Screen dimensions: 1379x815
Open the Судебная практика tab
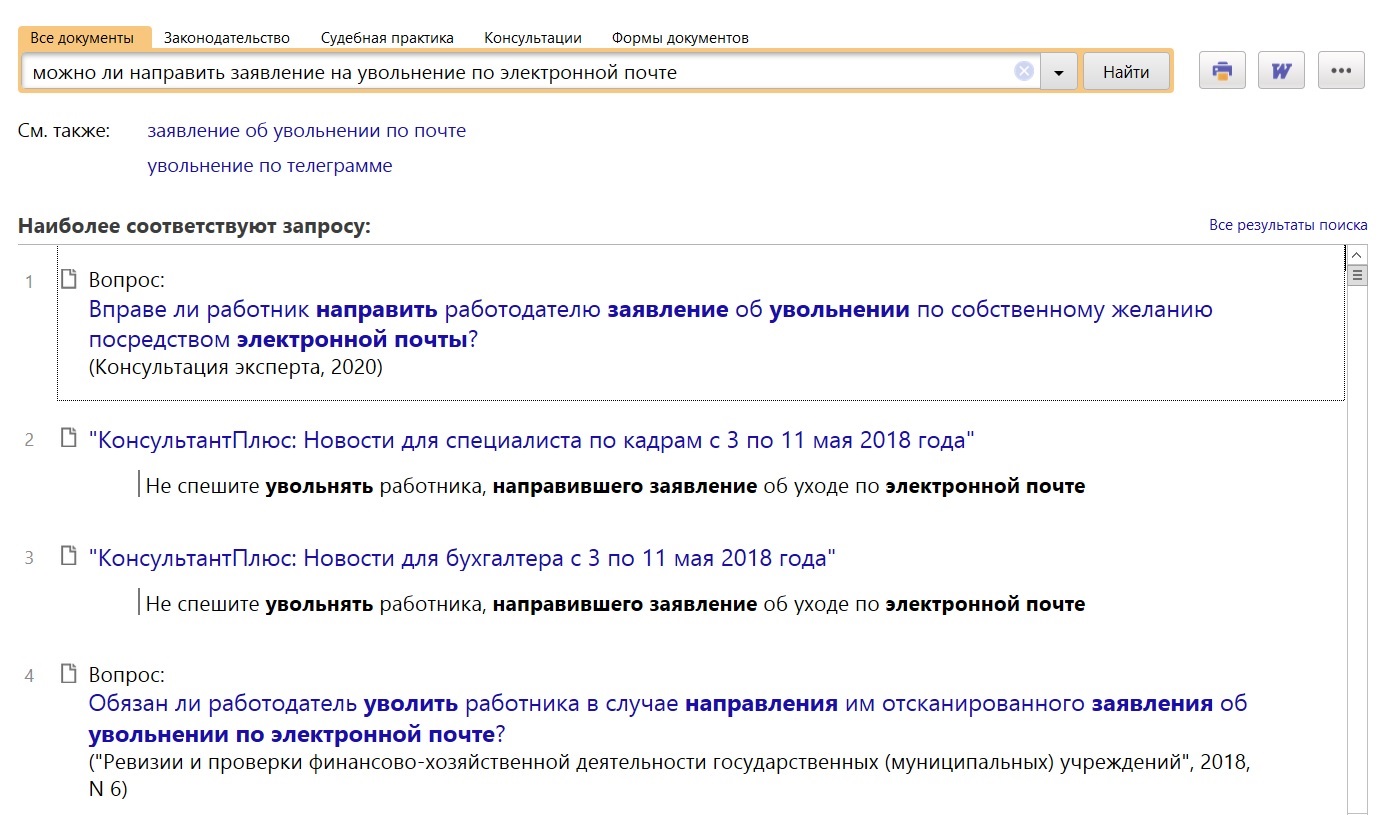387,38
